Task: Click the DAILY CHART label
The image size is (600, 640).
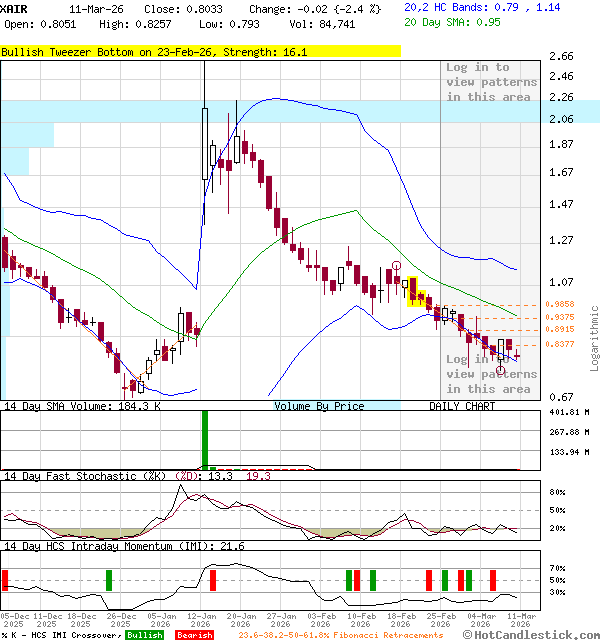Action: click(x=462, y=406)
